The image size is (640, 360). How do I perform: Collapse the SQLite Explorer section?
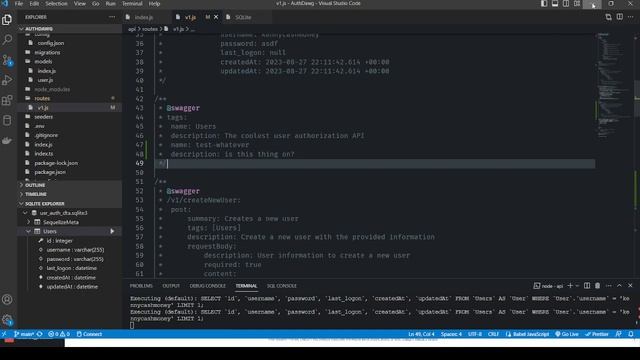69,203
